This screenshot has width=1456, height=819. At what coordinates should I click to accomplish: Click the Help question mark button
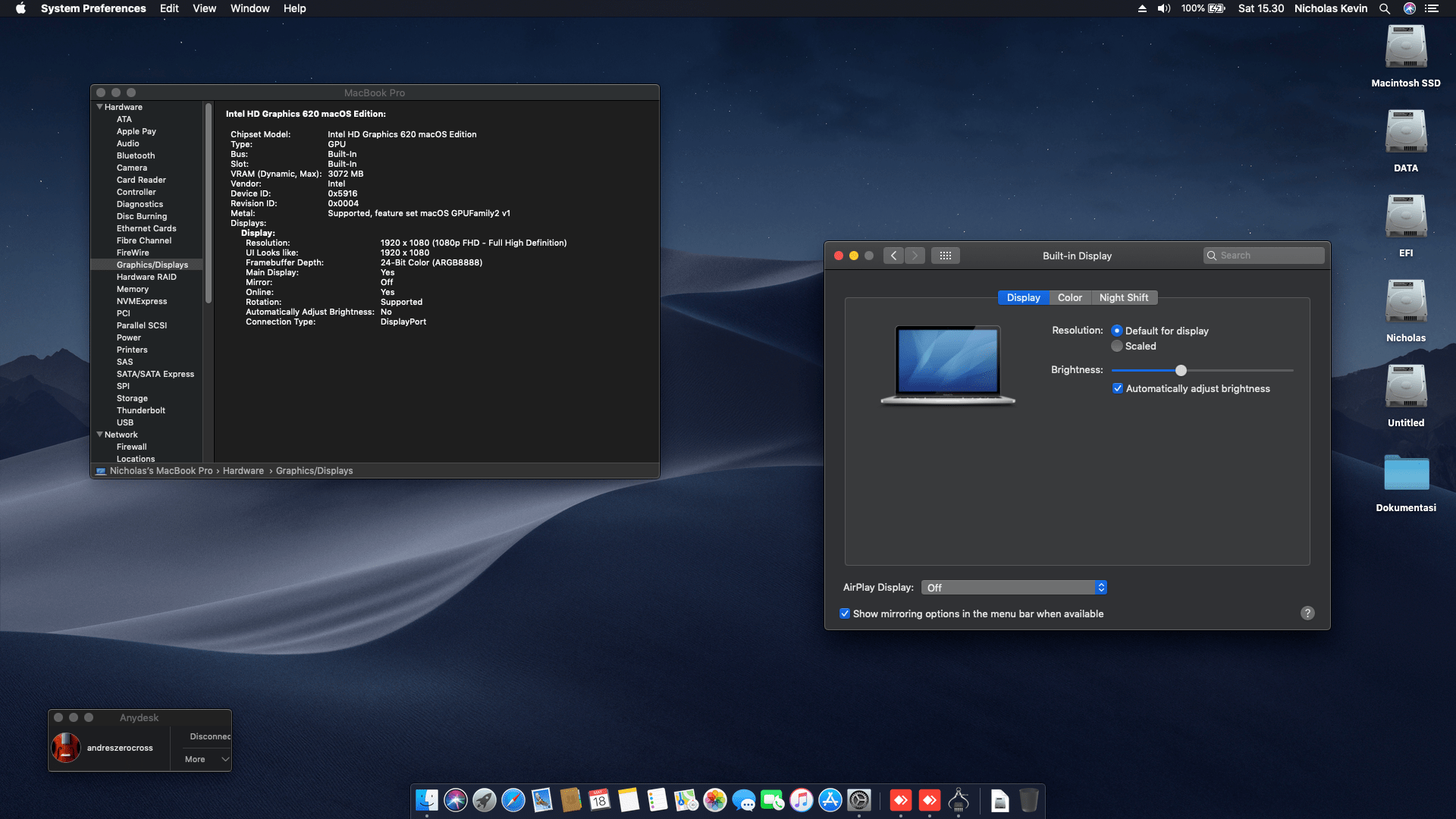point(1307,613)
